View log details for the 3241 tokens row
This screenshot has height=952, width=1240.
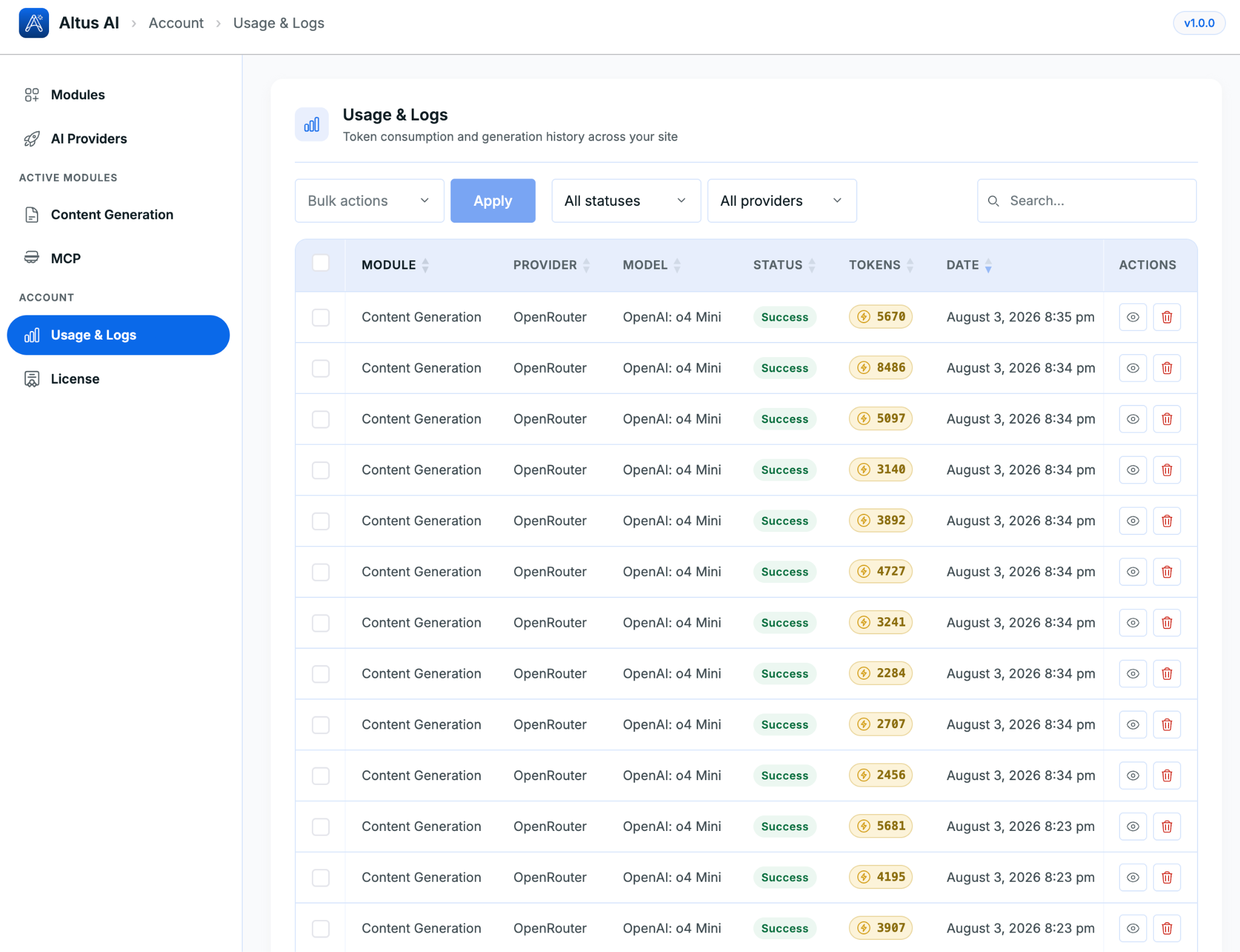tap(1133, 623)
